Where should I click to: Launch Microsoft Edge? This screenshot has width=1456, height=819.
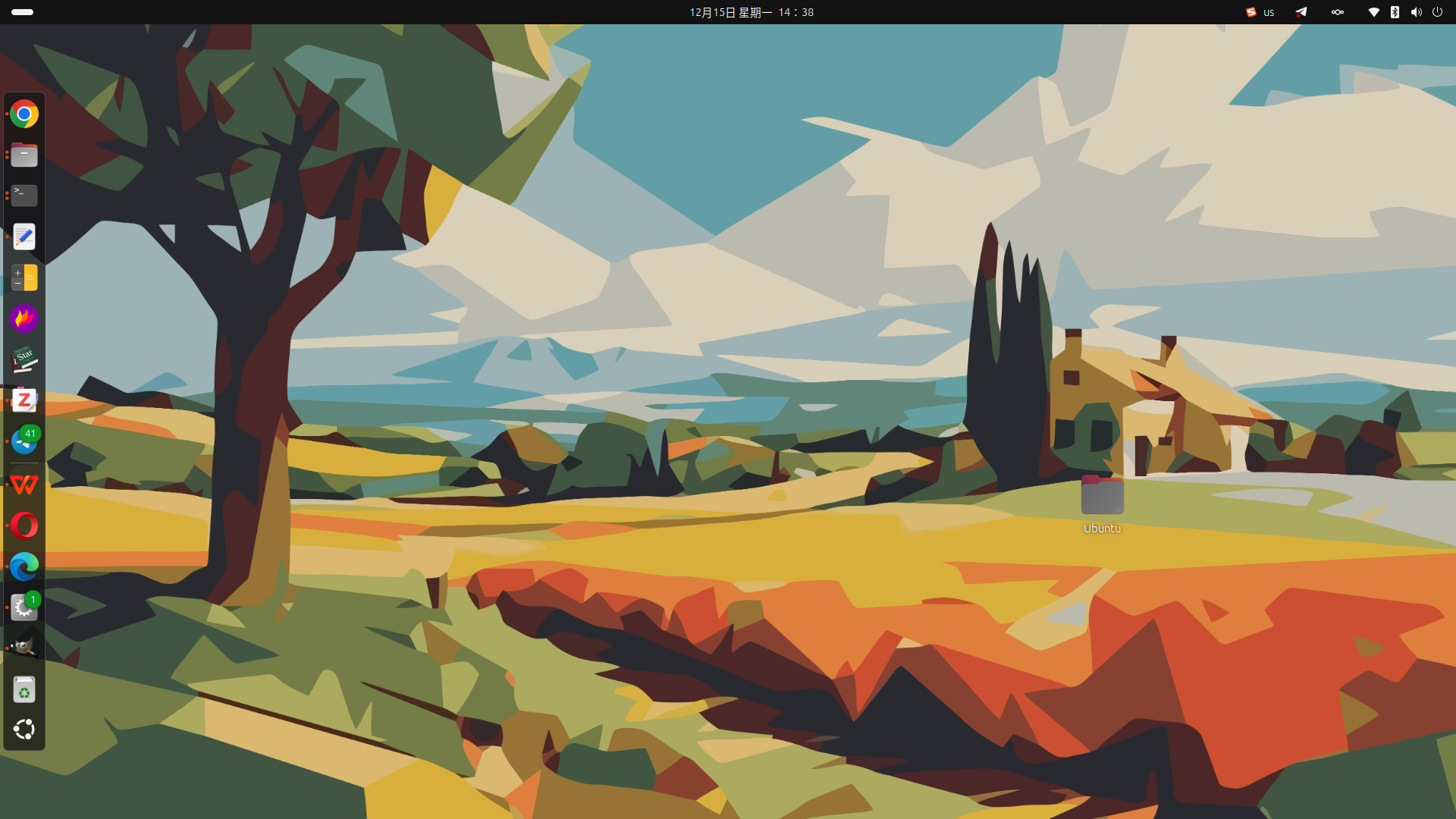(24, 566)
